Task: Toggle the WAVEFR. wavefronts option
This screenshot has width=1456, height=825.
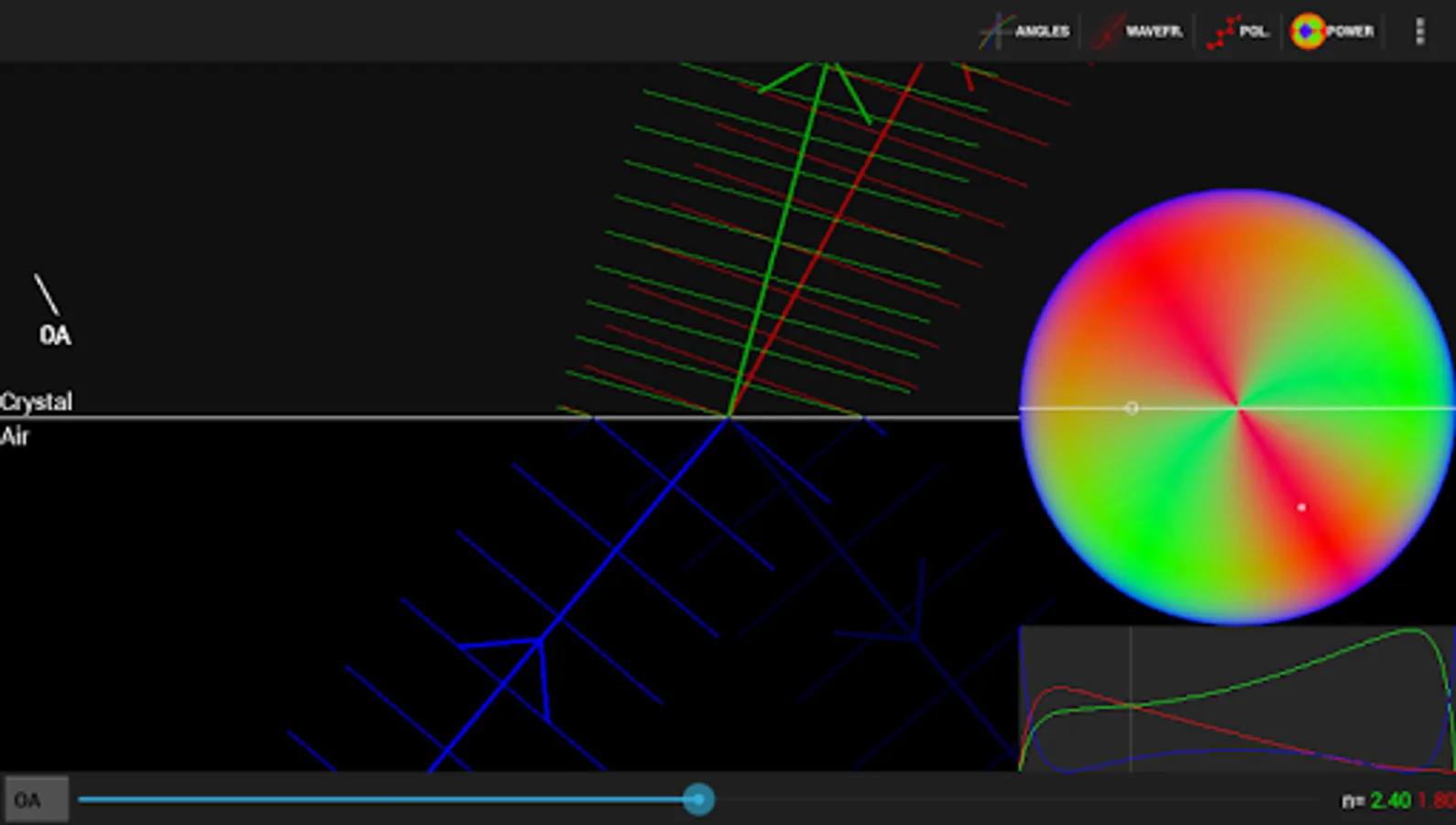Action: coord(1138,31)
